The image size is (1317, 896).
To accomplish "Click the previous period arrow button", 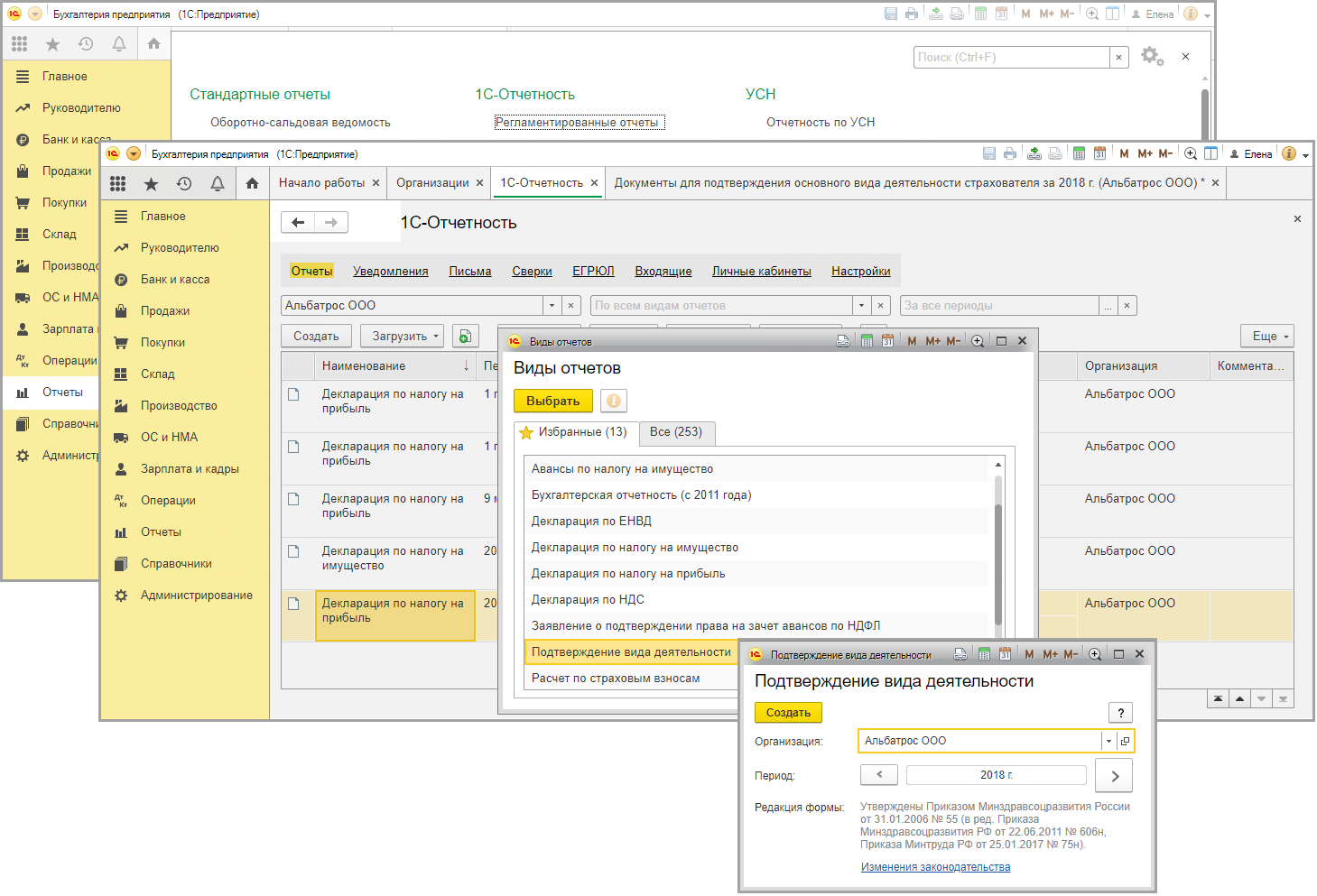I will 879,775.
